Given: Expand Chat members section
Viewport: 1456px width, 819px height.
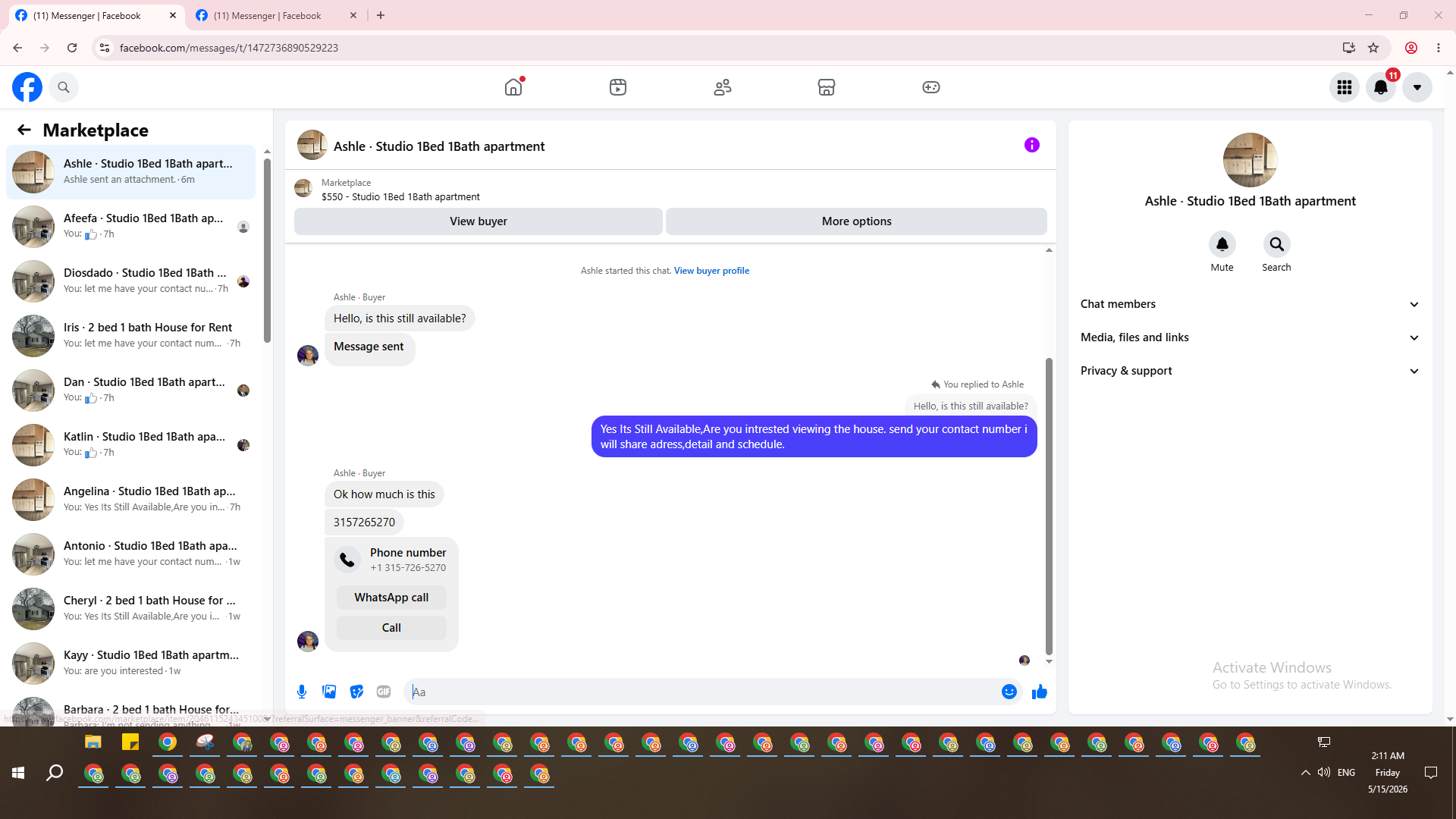Looking at the screenshot, I should tap(1250, 304).
